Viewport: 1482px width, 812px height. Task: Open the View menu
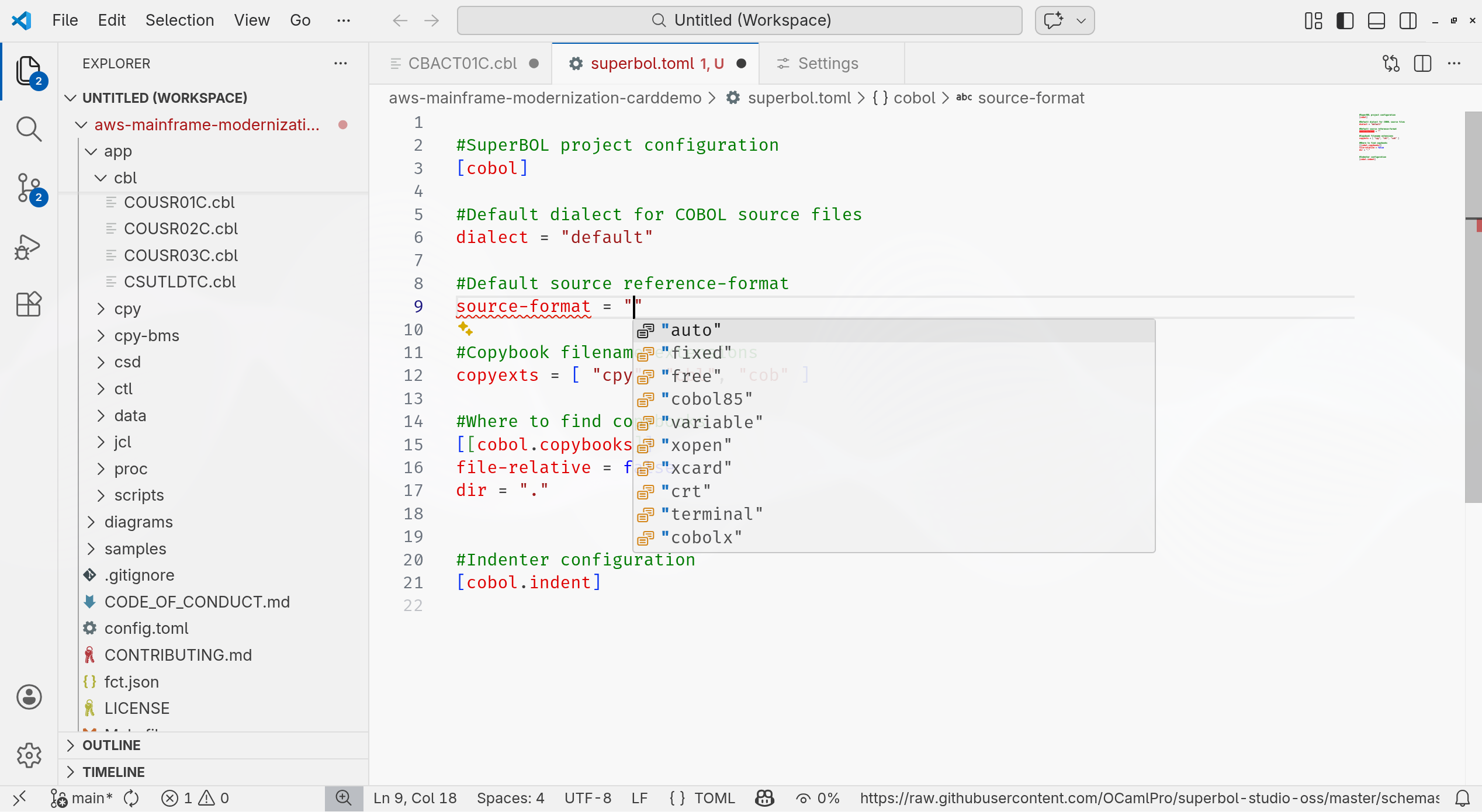pyautogui.click(x=252, y=20)
